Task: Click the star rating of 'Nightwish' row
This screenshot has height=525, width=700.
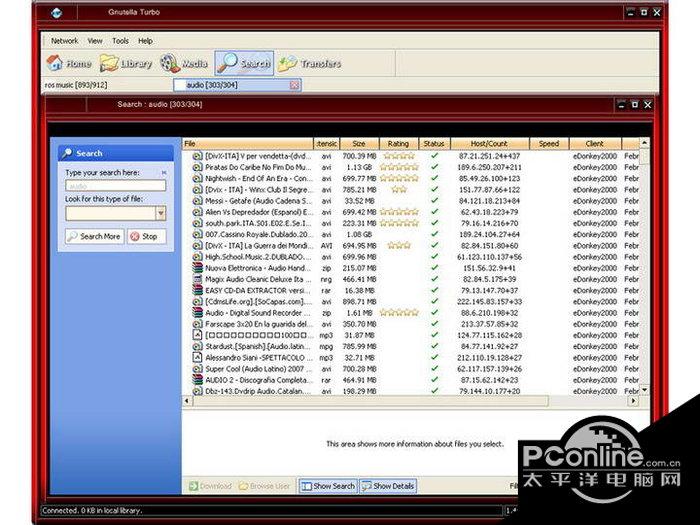Action: coord(399,178)
